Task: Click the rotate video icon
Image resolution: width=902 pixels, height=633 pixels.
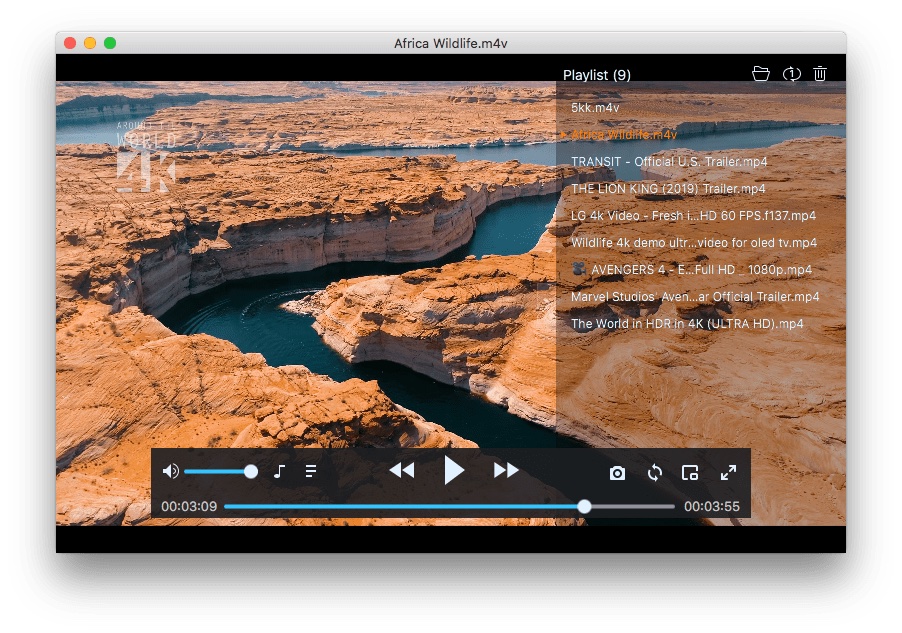Action: [655, 473]
